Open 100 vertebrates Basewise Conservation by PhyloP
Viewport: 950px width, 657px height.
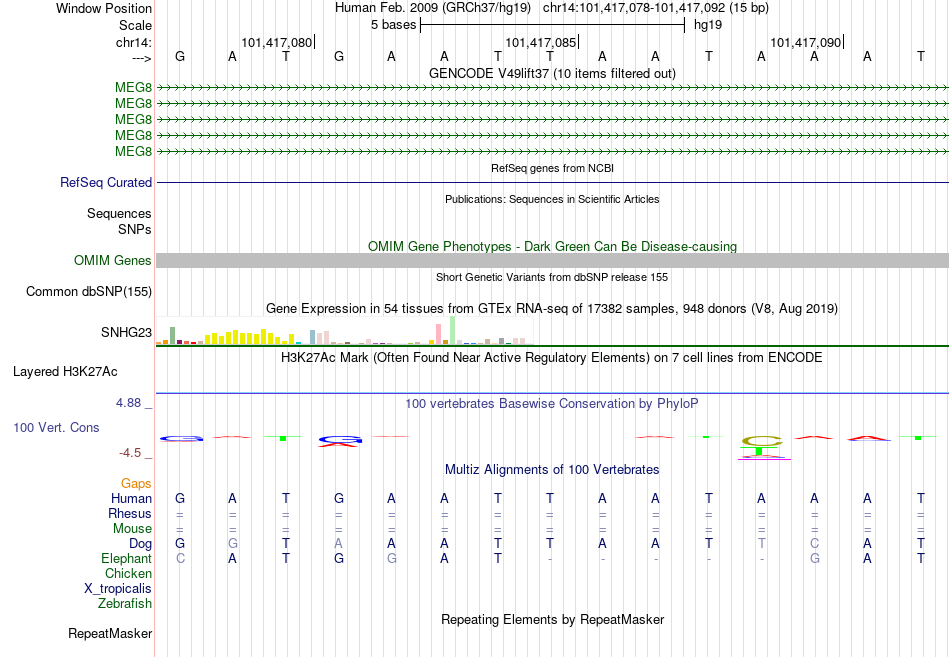(x=552, y=404)
